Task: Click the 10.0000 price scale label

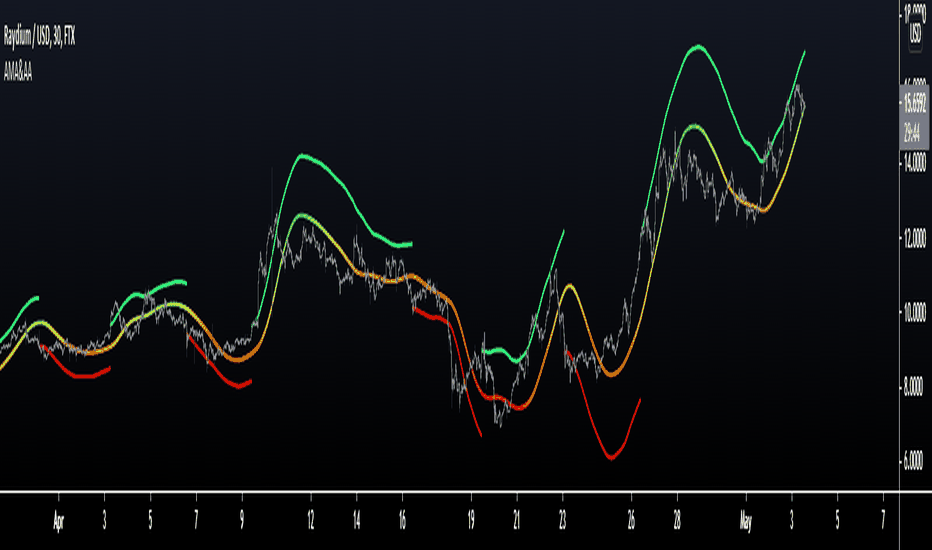Action: [915, 312]
